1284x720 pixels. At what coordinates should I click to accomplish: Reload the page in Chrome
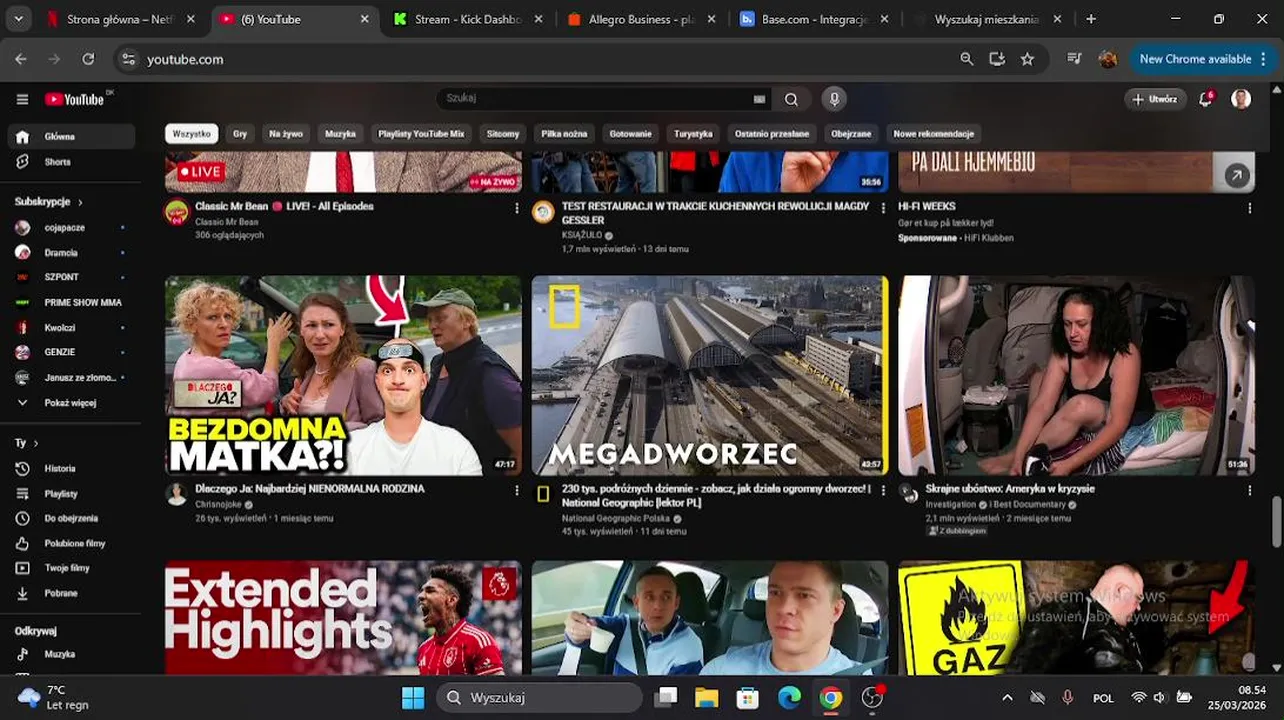(x=88, y=59)
